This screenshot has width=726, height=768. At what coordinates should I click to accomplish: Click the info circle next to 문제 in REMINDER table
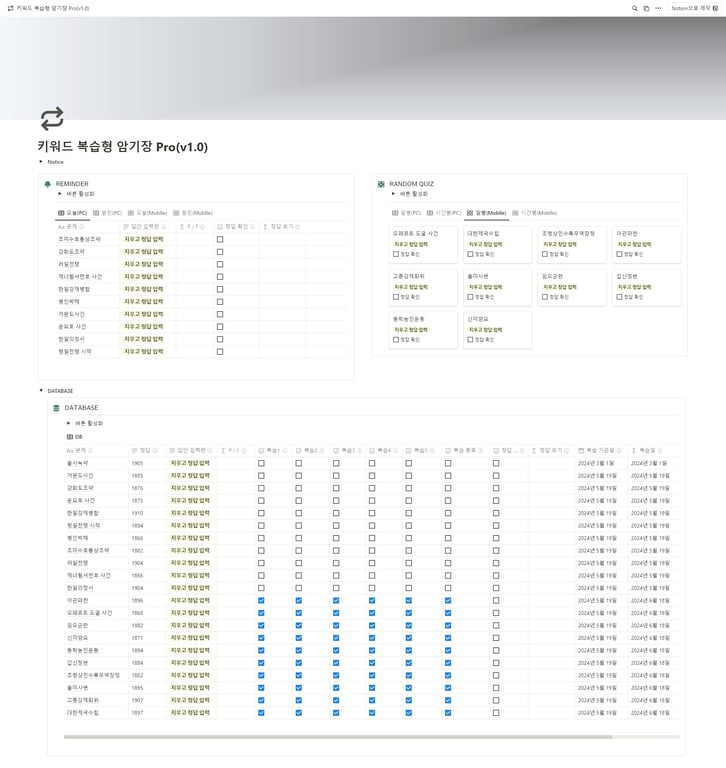click(81, 227)
